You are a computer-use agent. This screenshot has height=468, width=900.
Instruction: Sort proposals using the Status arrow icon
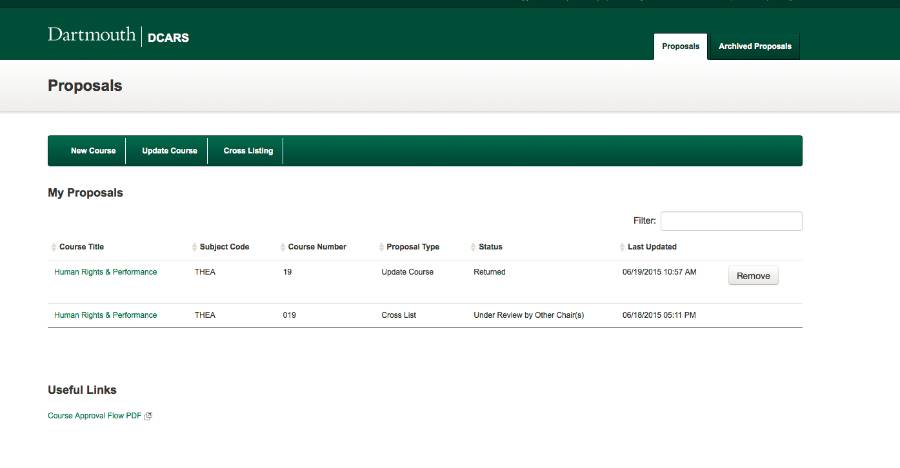click(x=473, y=247)
